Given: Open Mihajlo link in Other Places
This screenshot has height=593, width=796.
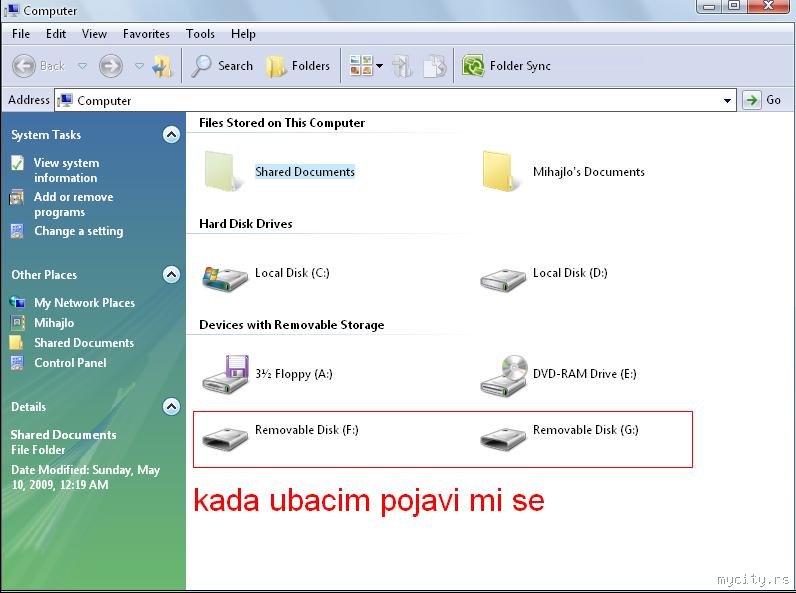Looking at the screenshot, I should [54, 323].
